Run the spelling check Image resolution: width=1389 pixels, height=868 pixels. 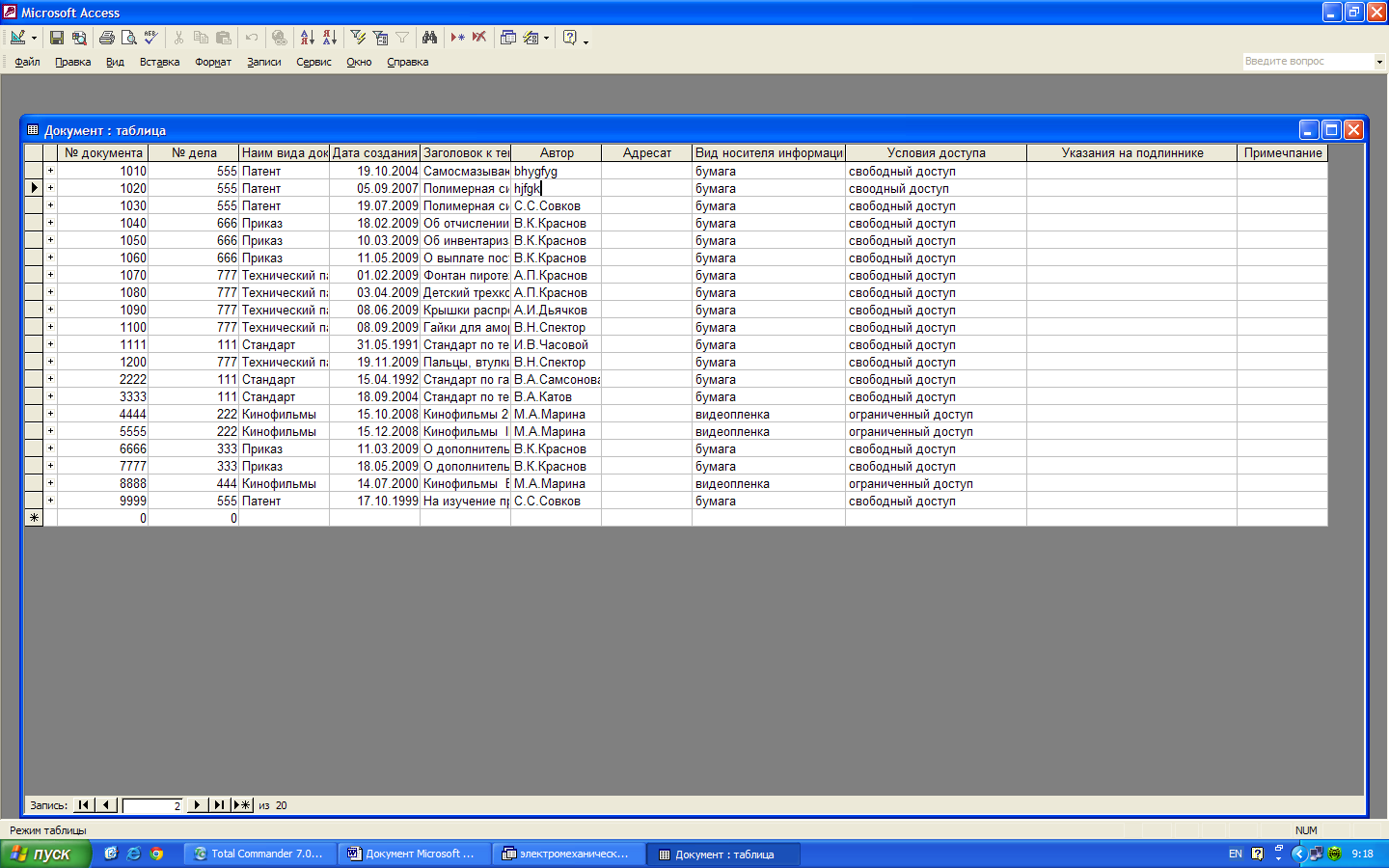[150, 38]
